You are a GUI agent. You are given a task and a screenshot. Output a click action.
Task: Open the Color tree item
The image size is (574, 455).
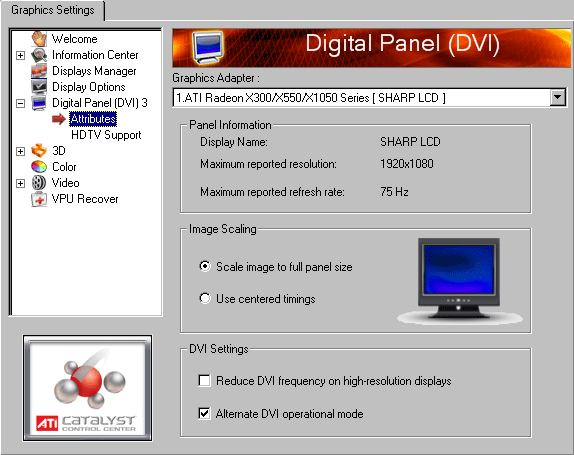64,167
